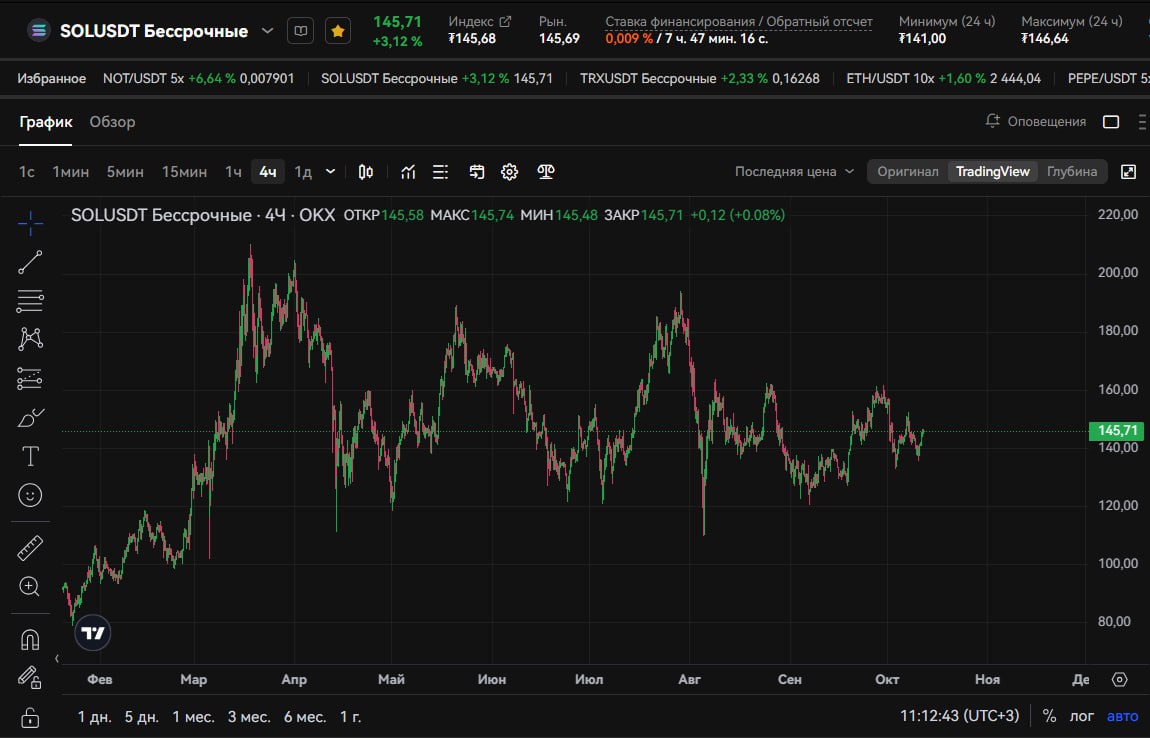Viewport: 1150px width, 738px height.
Task: Set chart range to 3 мес.
Action: 249,717
